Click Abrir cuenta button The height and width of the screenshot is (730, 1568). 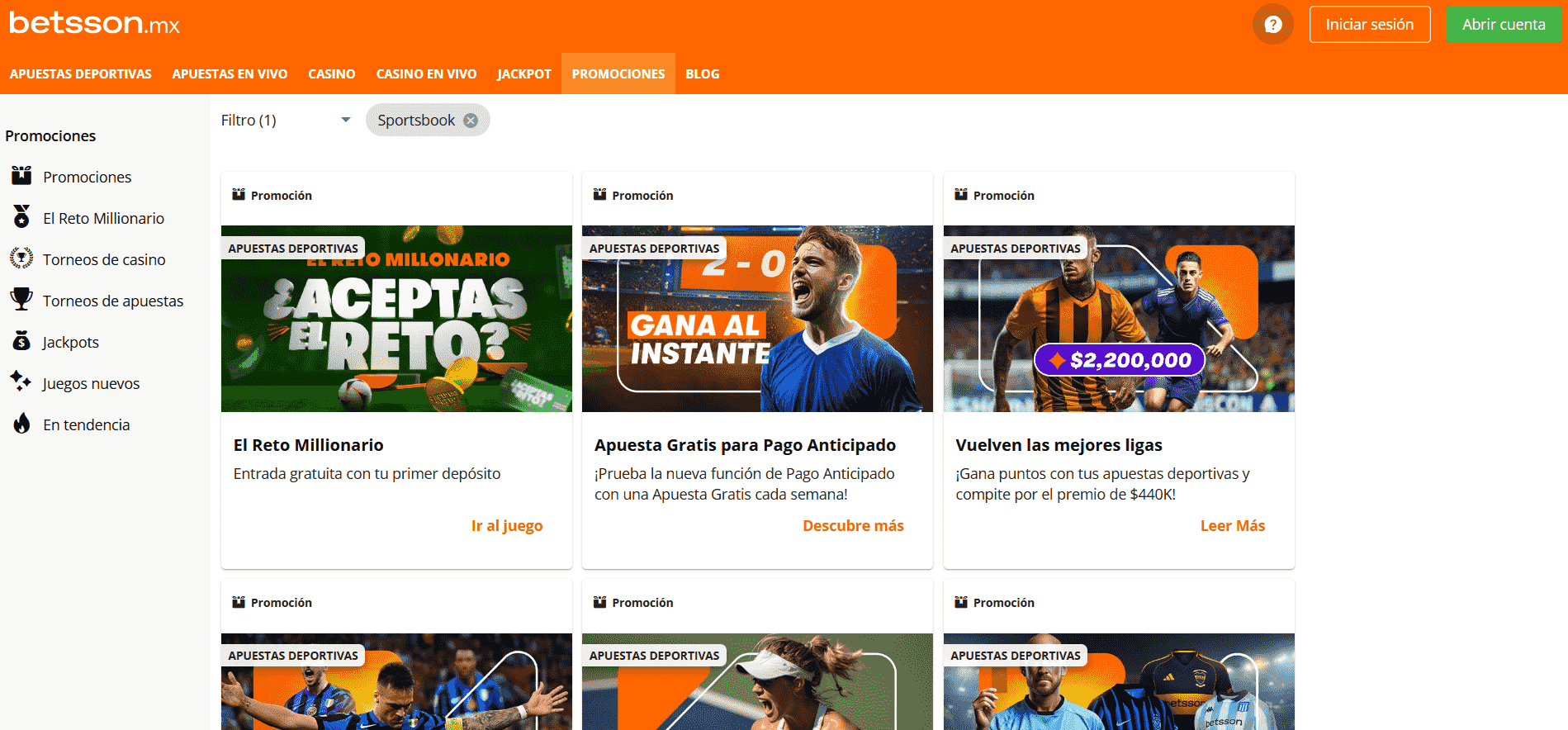pos(1504,25)
